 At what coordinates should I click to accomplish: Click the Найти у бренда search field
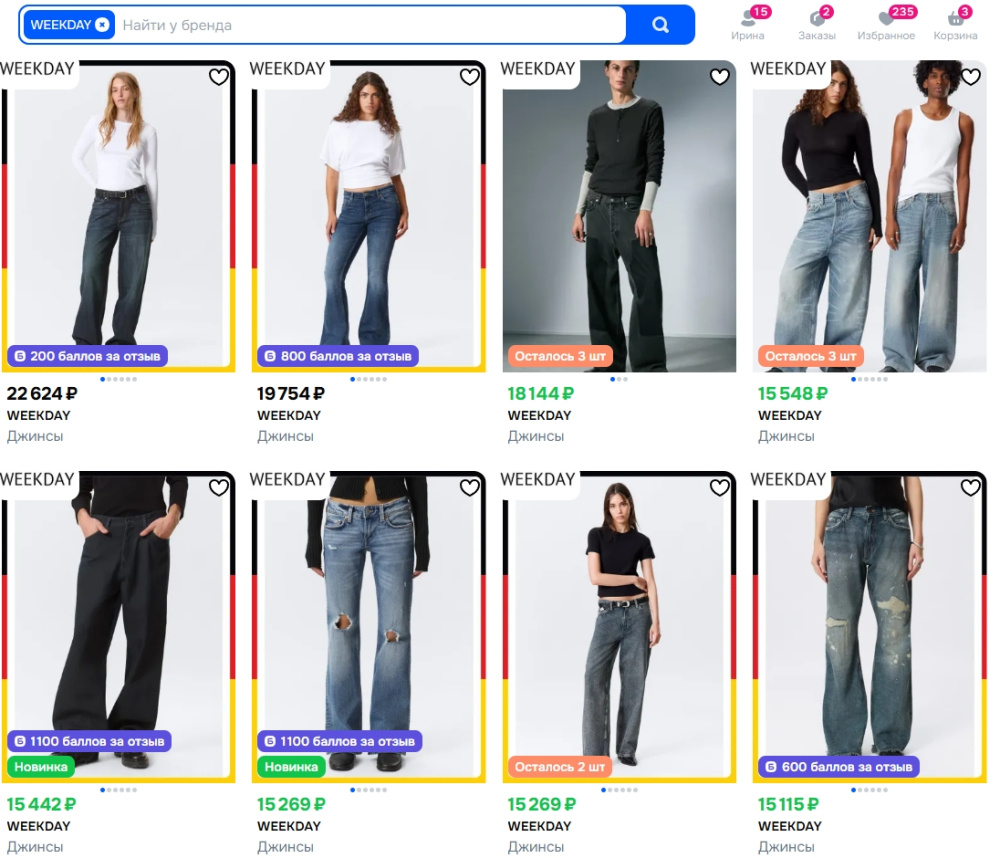370,25
